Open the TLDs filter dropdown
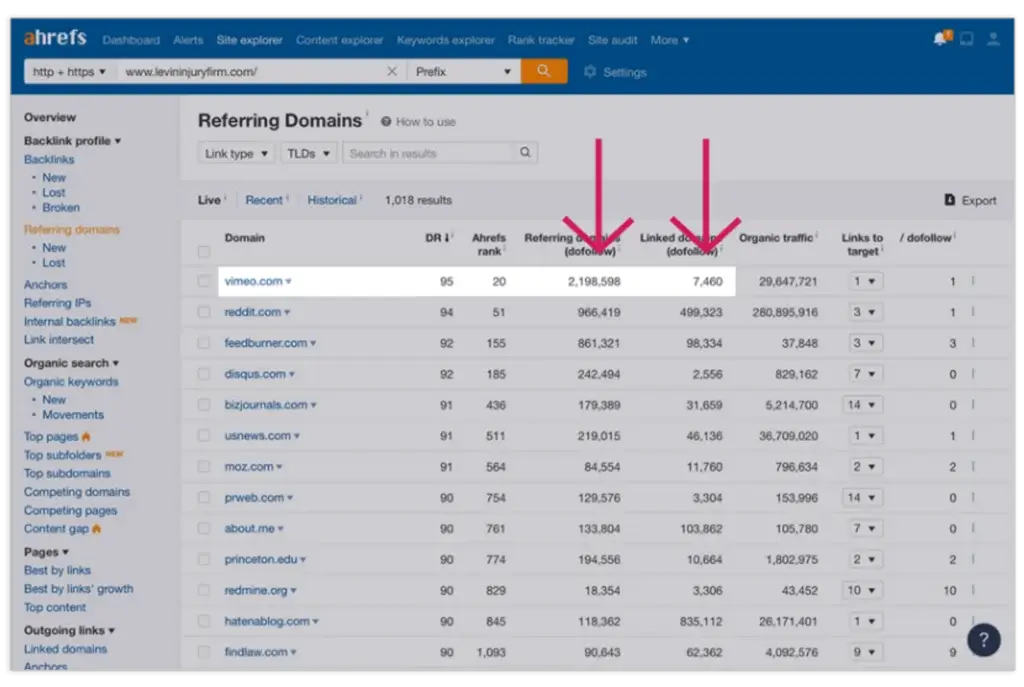The width and height of the screenshot is (1024, 687). pos(309,153)
